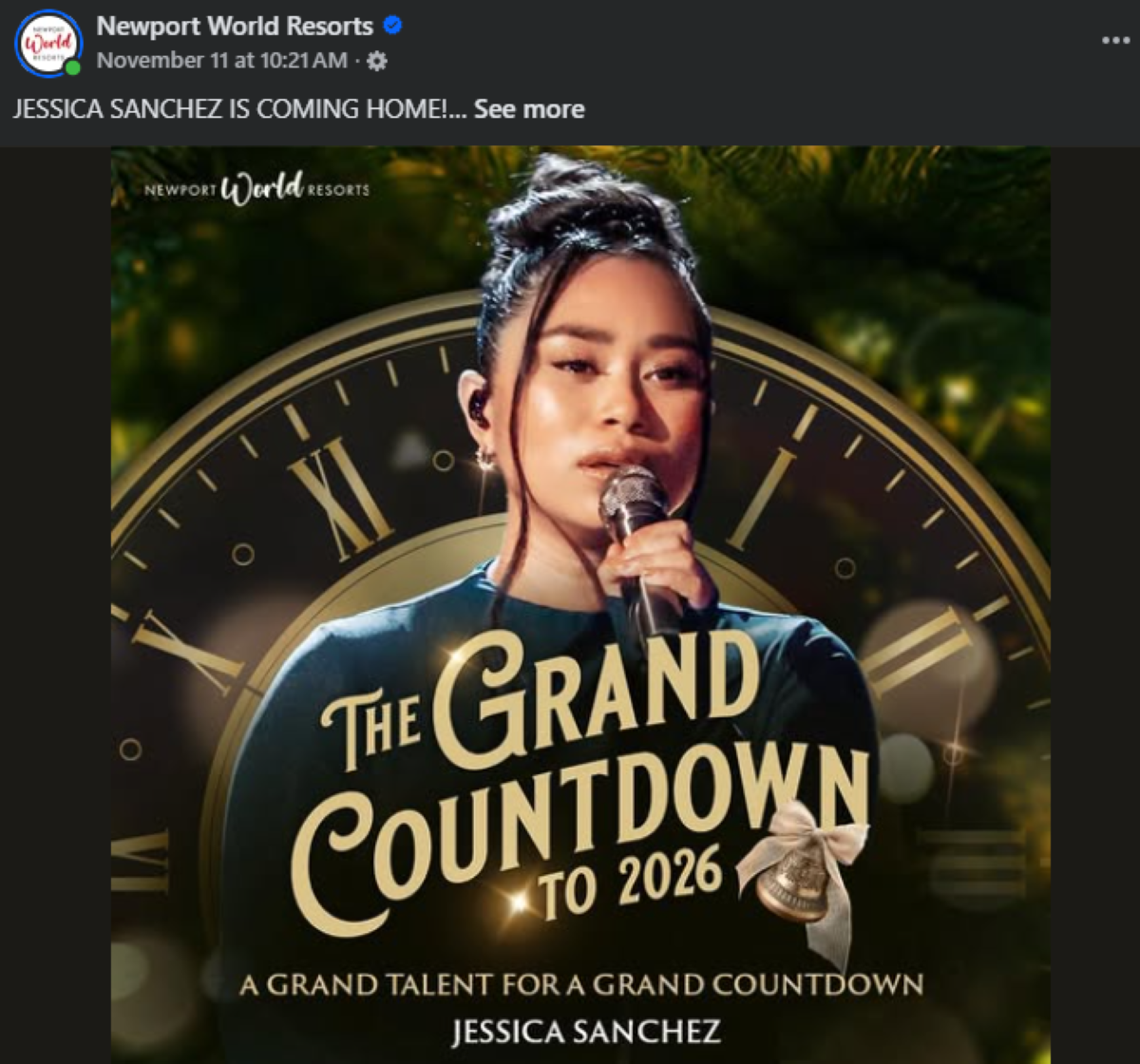Viewport: 1140px width, 1064px height.
Task: Open the Newport World Resorts page name link
Action: [235, 27]
